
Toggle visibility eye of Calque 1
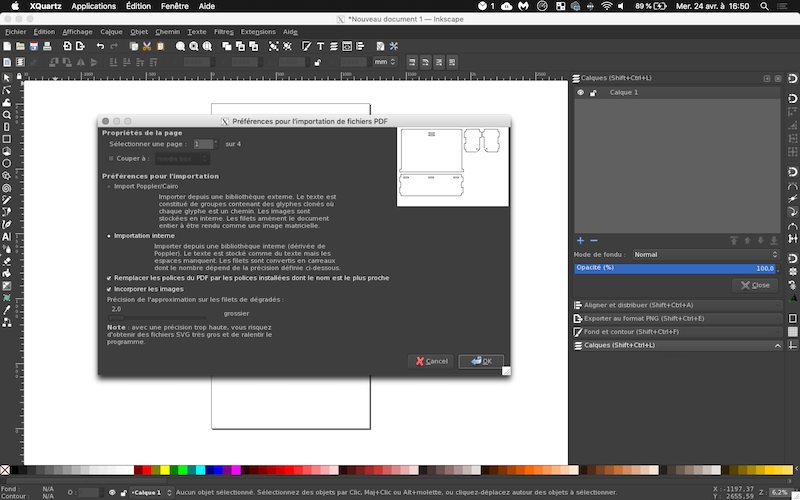580,92
